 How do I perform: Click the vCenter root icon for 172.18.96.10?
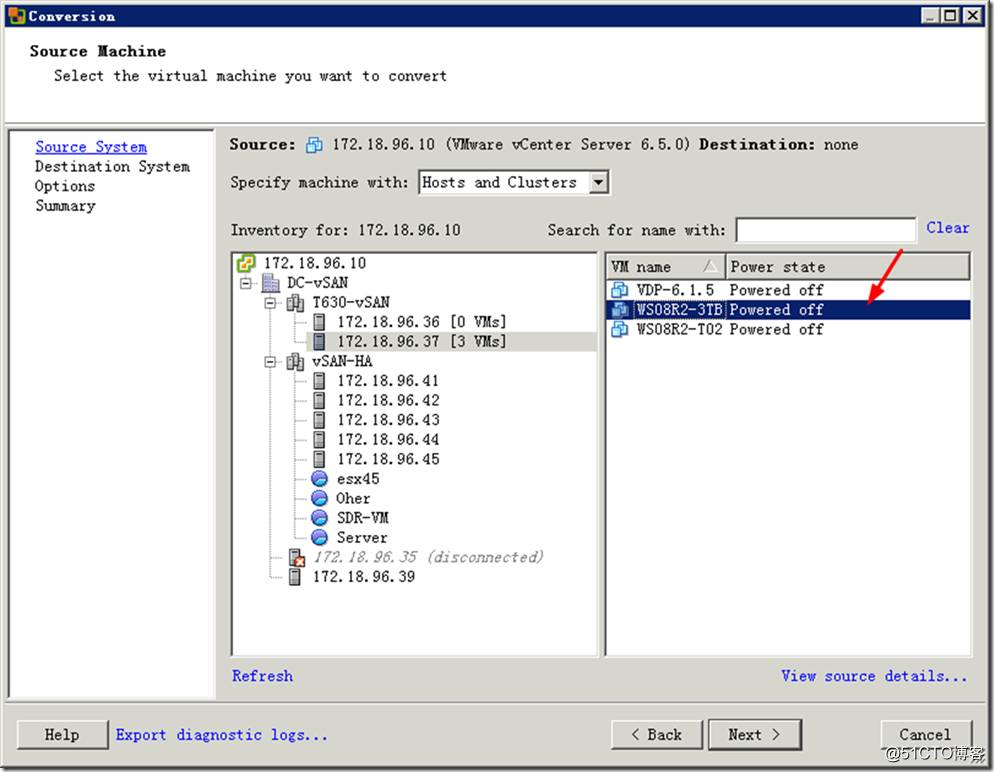pos(246,263)
